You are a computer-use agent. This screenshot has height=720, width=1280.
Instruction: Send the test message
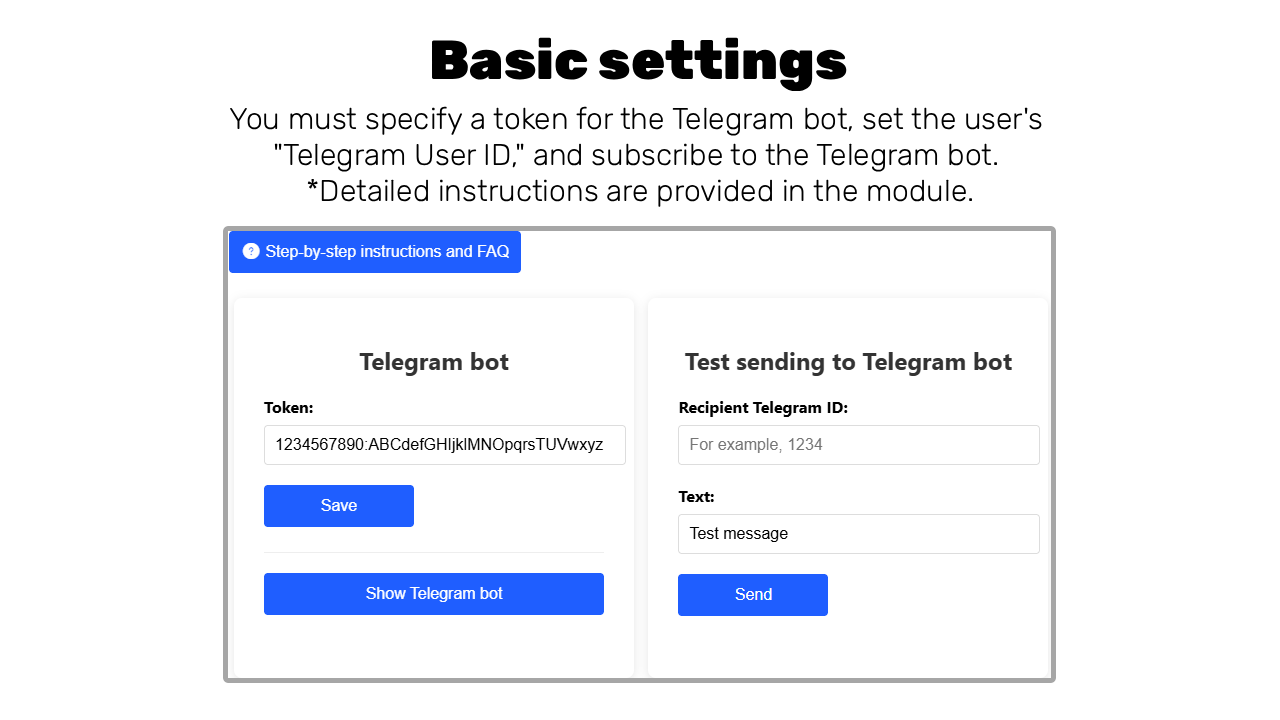(x=753, y=595)
